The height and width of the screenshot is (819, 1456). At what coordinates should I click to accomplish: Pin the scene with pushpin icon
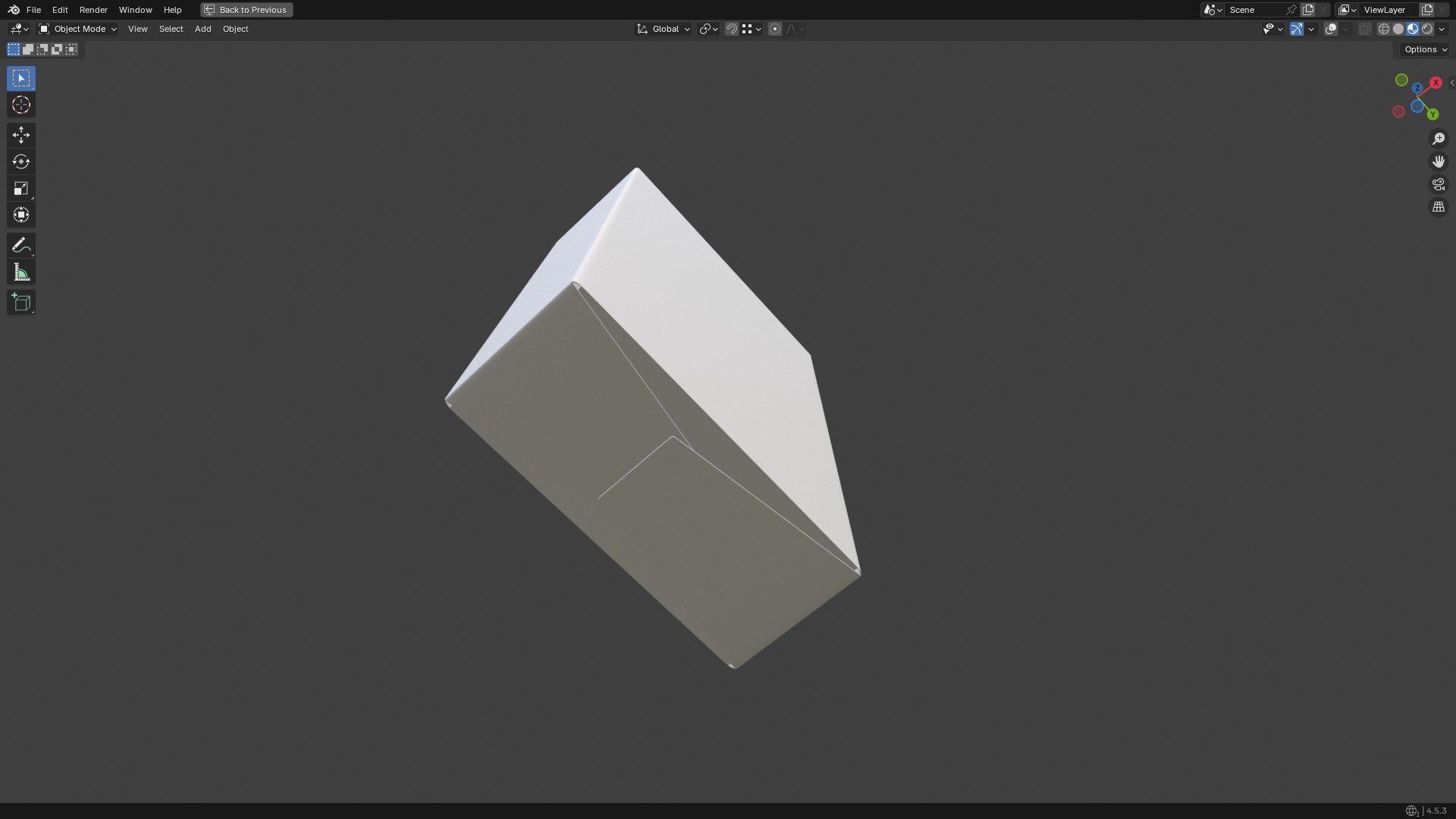click(1291, 10)
